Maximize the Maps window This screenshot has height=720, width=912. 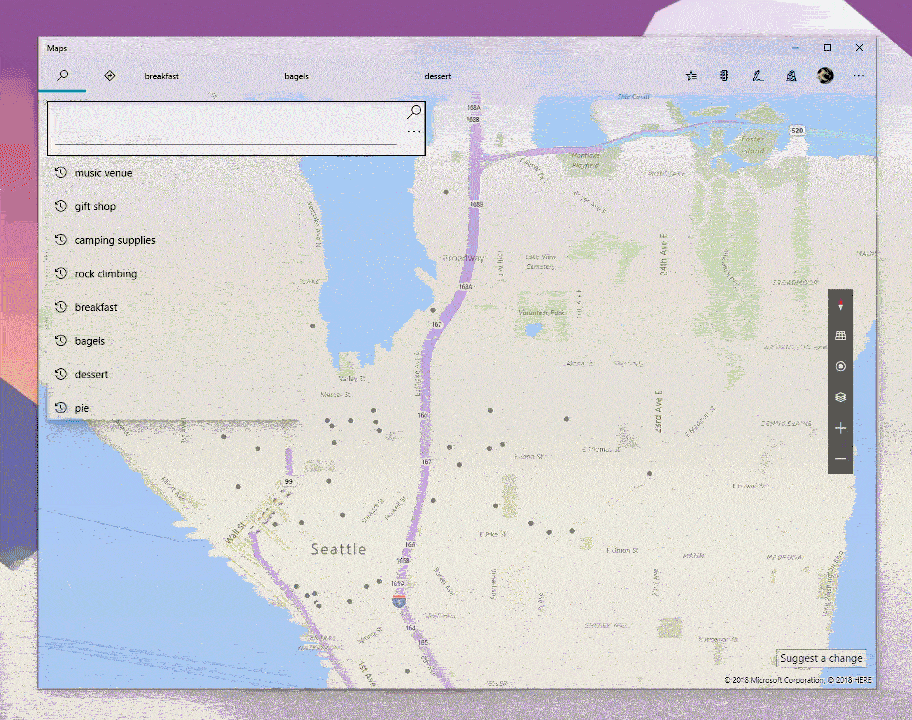pos(827,48)
